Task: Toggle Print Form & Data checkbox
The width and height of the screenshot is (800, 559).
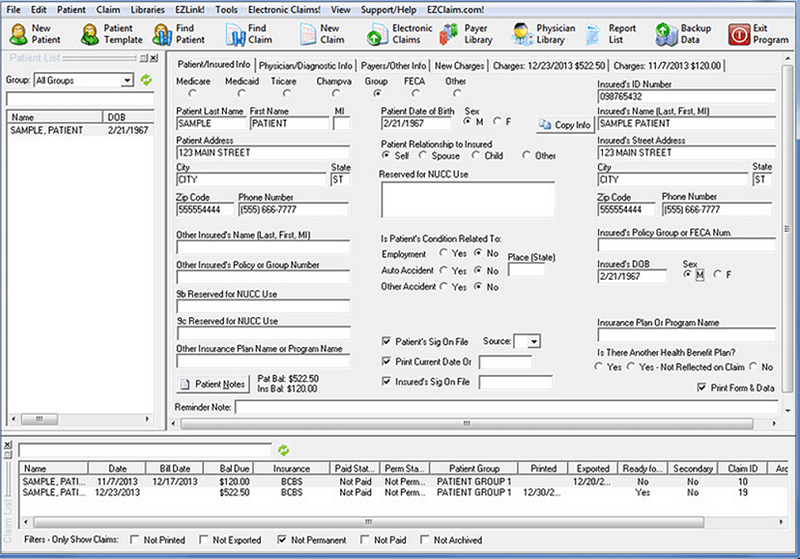Action: (x=702, y=388)
